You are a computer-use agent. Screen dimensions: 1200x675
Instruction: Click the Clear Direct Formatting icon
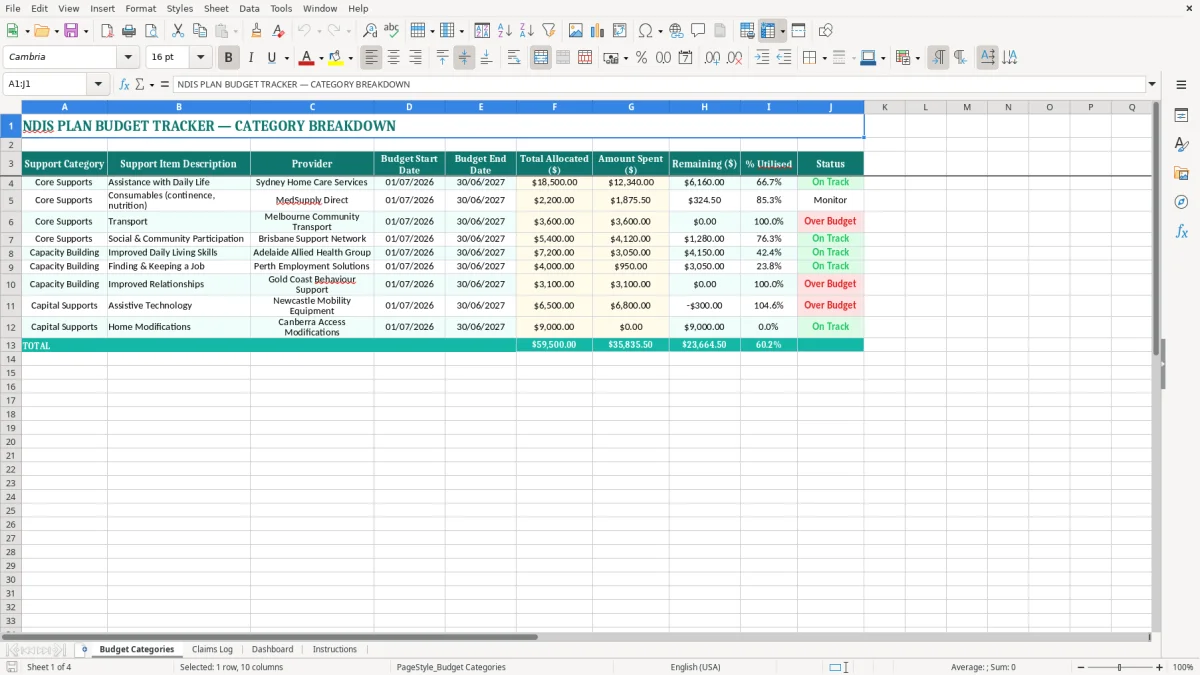[x=279, y=31]
